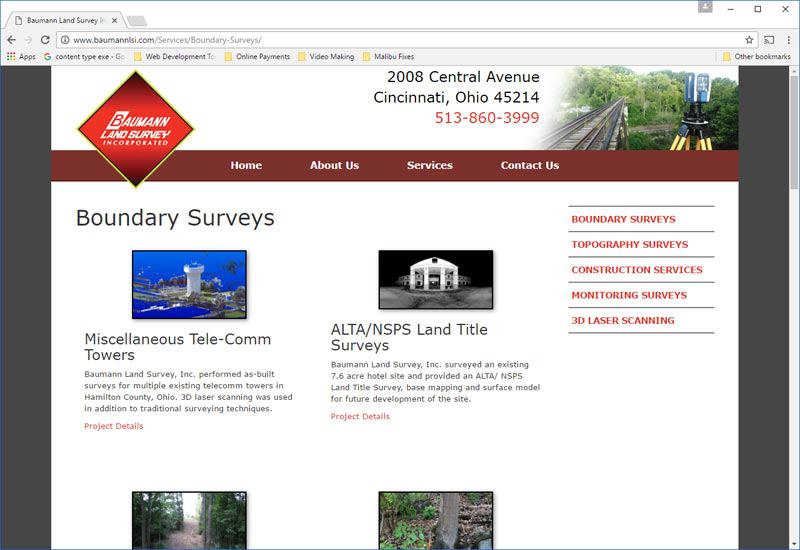800x550 pixels.
Task: Open Contact Us navigation item
Action: pyautogui.click(x=530, y=165)
